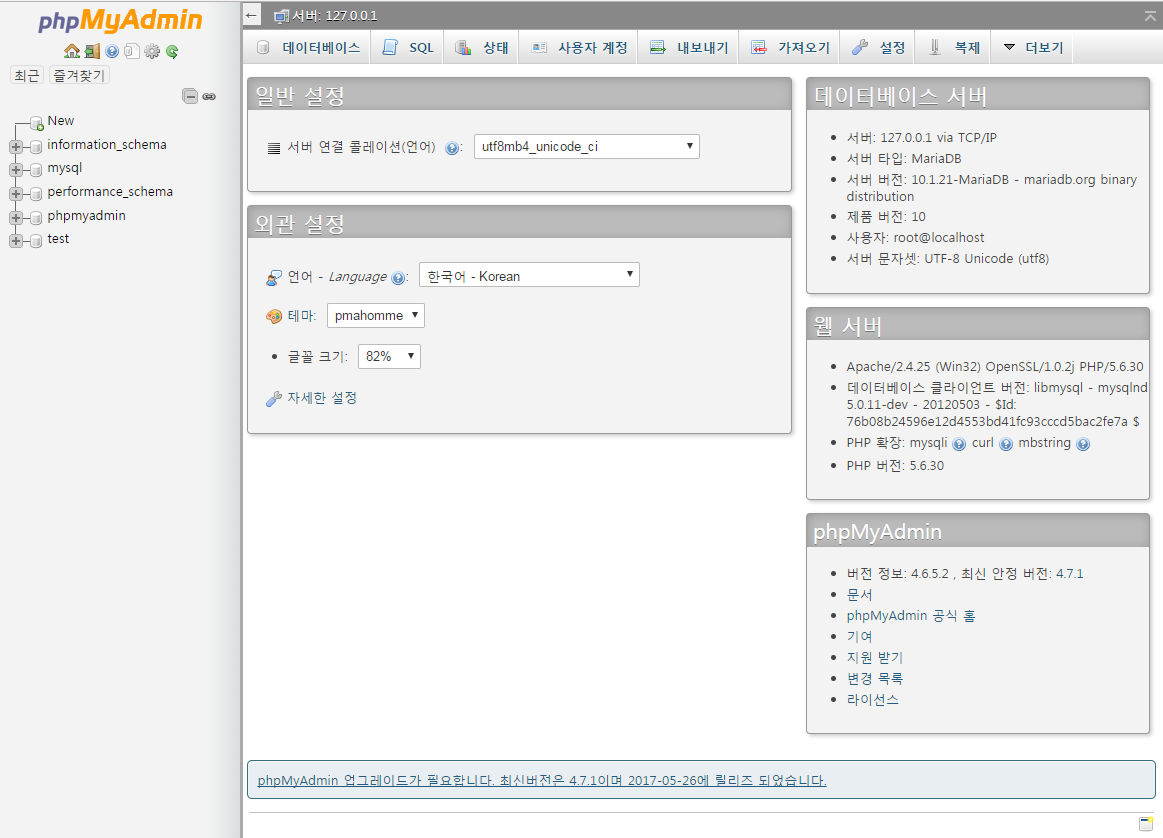Click the help icon after mbstring
Image resolution: width=1163 pixels, height=838 pixels.
coord(1083,444)
